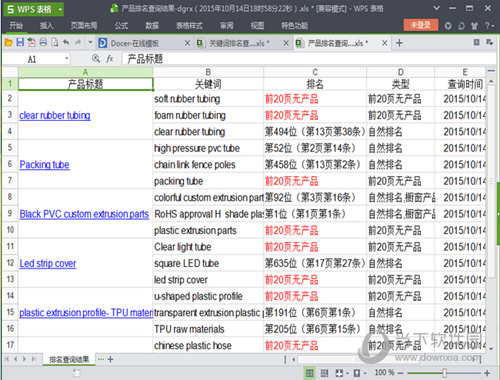500x380 pixels.
Task: Close the 关键词排名查 xls document tab
Action: pos(286,43)
